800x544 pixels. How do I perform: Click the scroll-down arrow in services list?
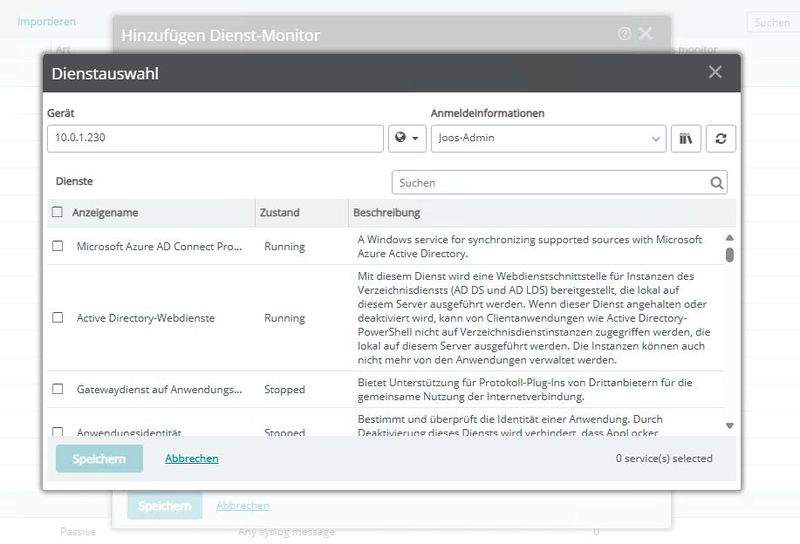point(729,425)
